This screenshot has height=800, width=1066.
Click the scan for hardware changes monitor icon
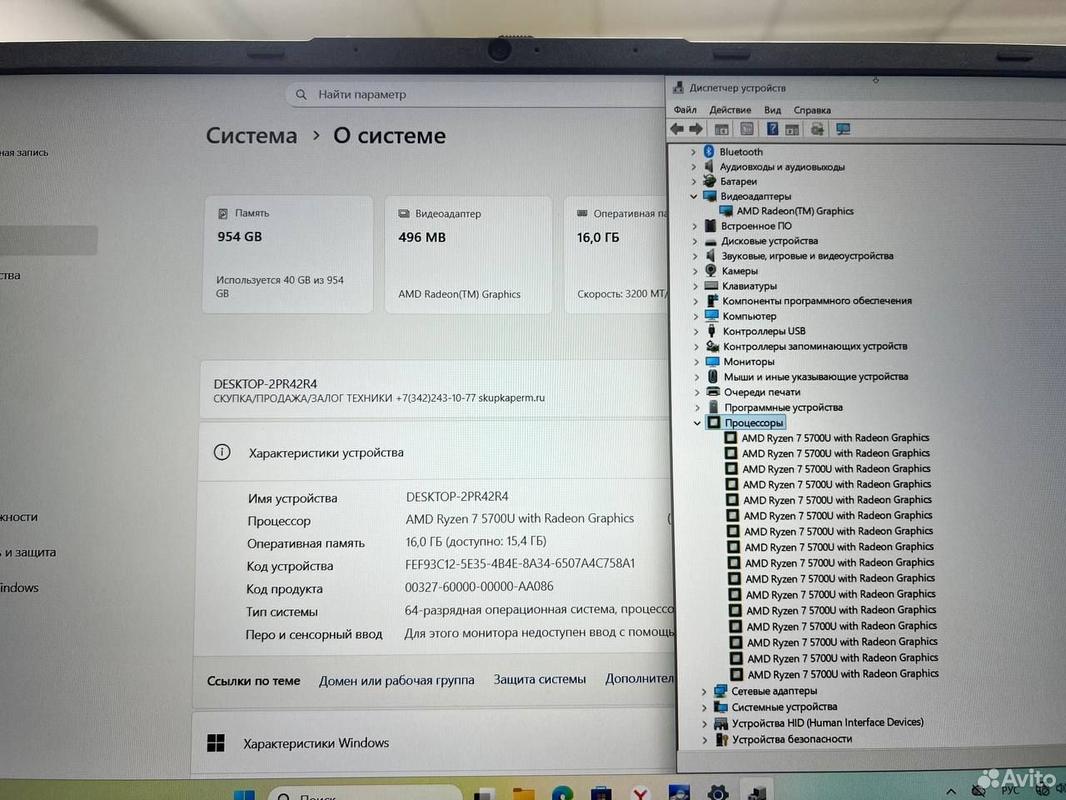[843, 129]
